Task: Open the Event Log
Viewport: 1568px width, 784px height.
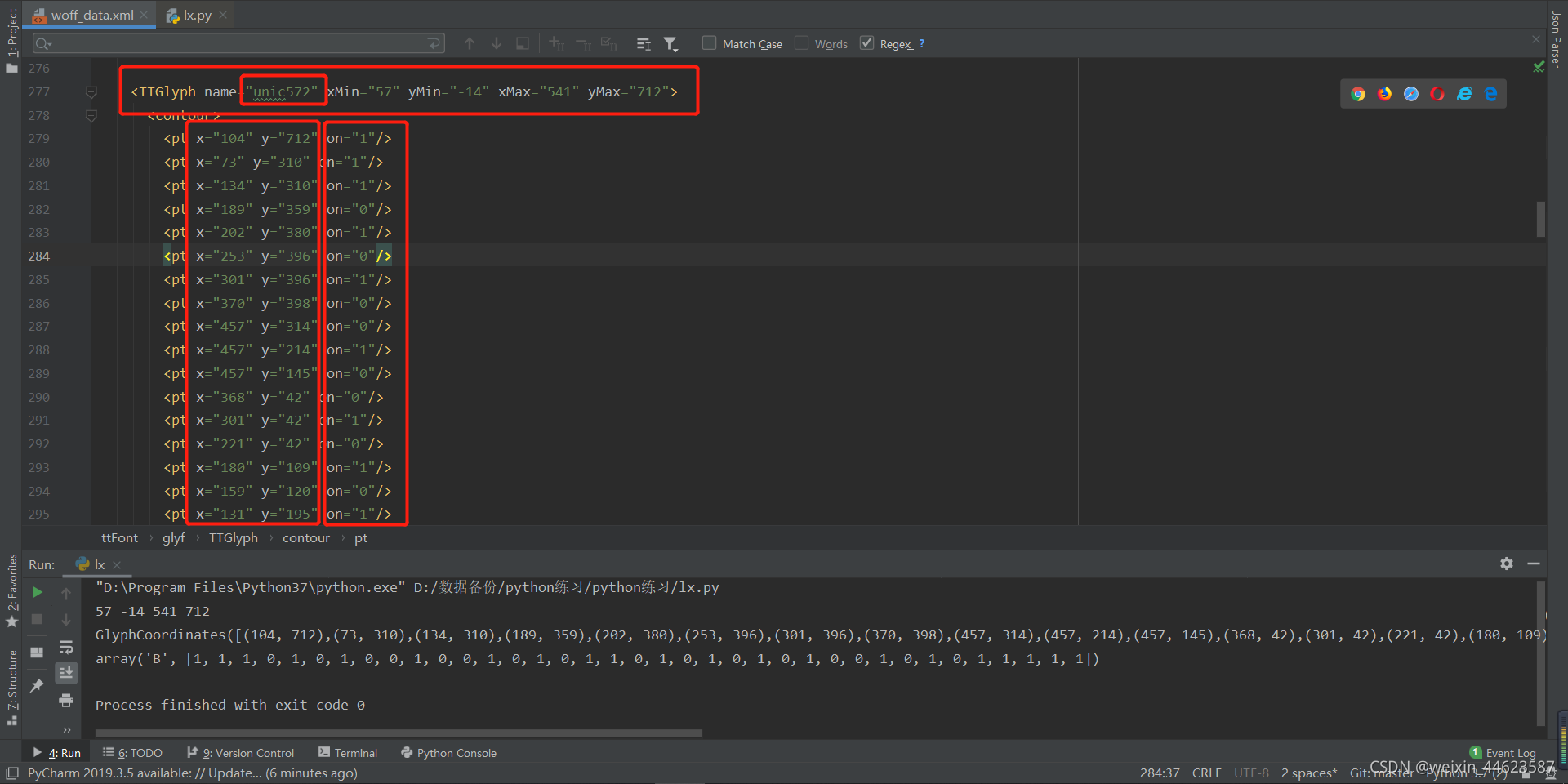Action: coord(1503,753)
